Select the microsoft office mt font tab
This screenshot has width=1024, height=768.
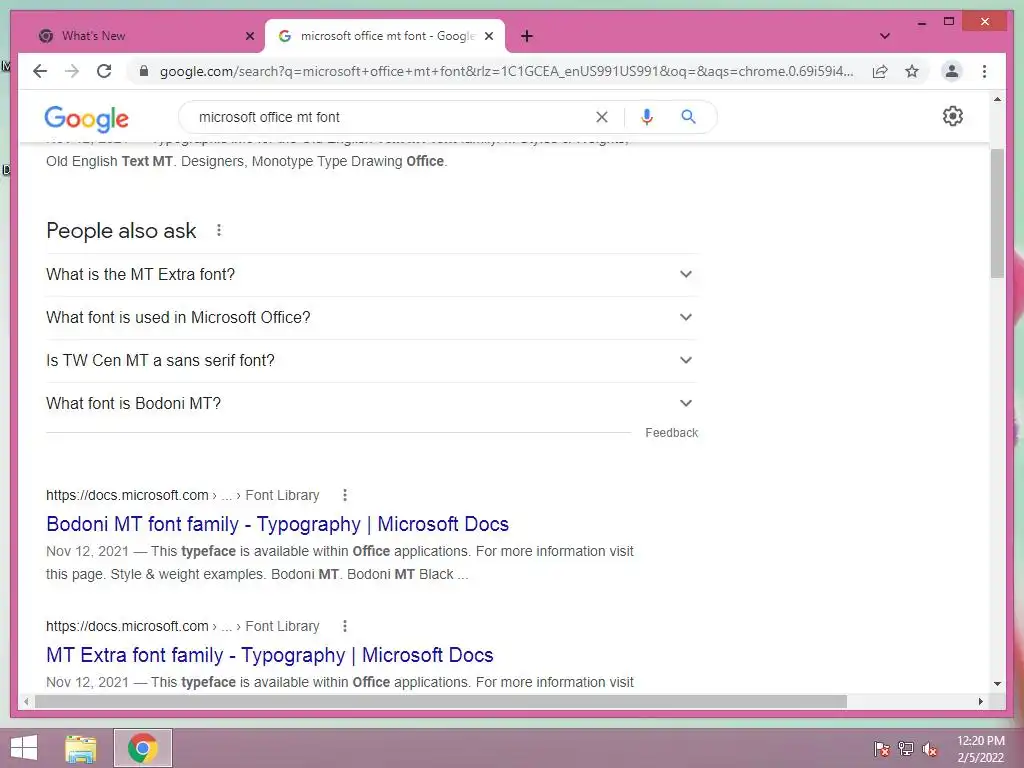point(385,36)
